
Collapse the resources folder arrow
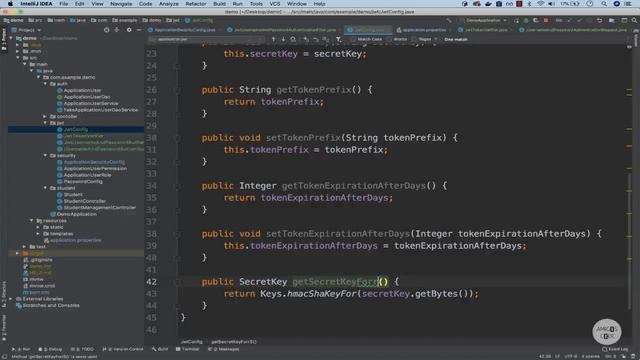[x=32, y=220]
